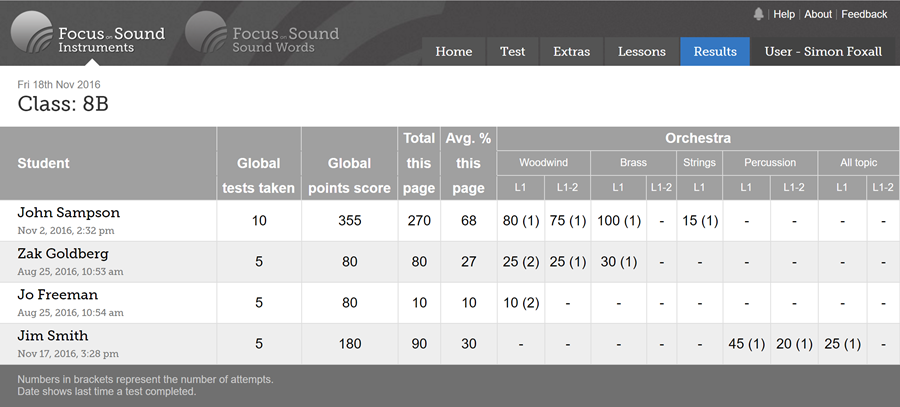Go to the Home tab
This screenshot has height=407, width=900.
pos(453,52)
